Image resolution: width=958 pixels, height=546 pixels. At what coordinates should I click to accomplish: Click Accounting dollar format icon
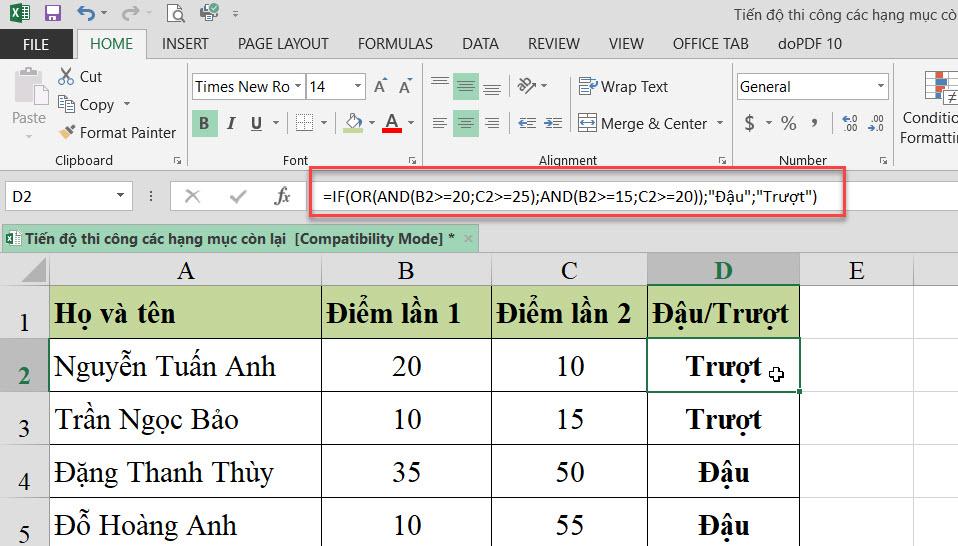click(x=750, y=123)
